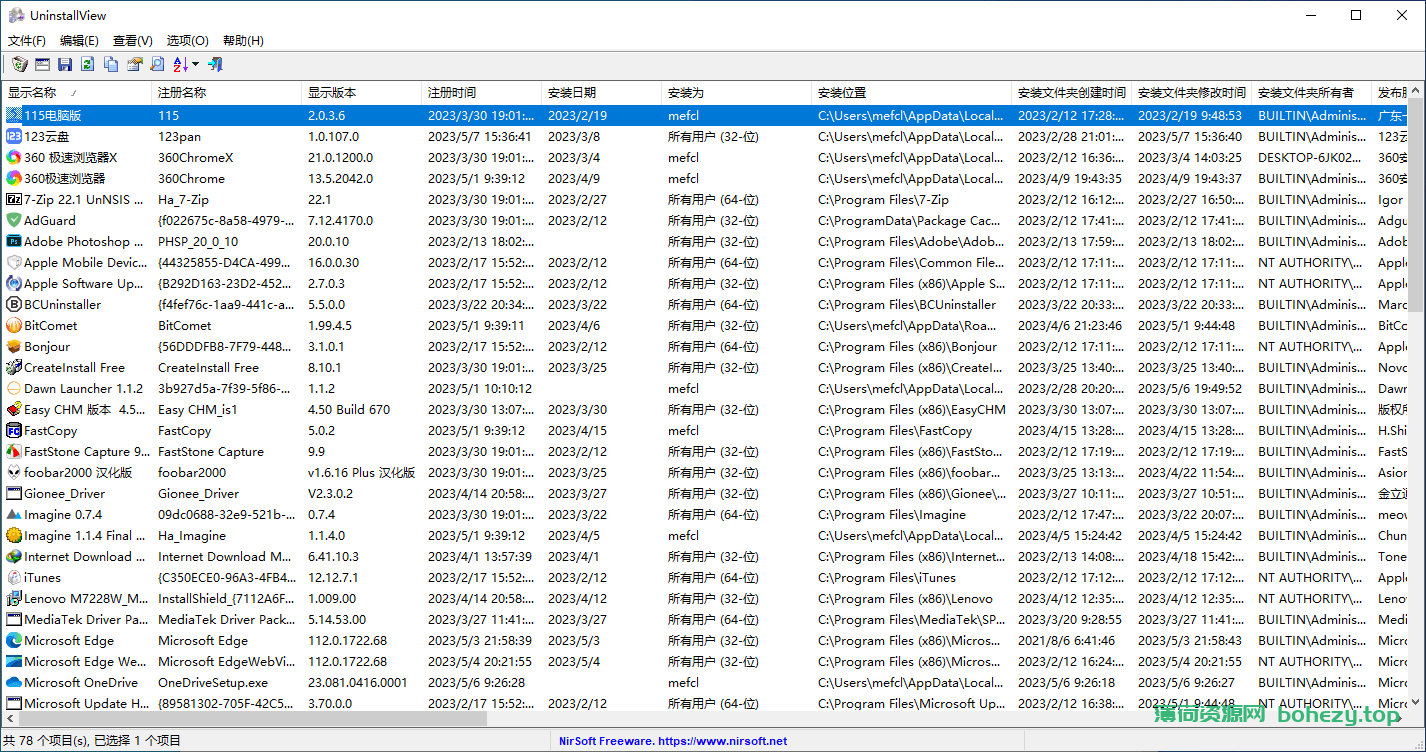This screenshot has height=752, width=1426.
Task: Click the 7-Zip row icon
Action: point(14,199)
